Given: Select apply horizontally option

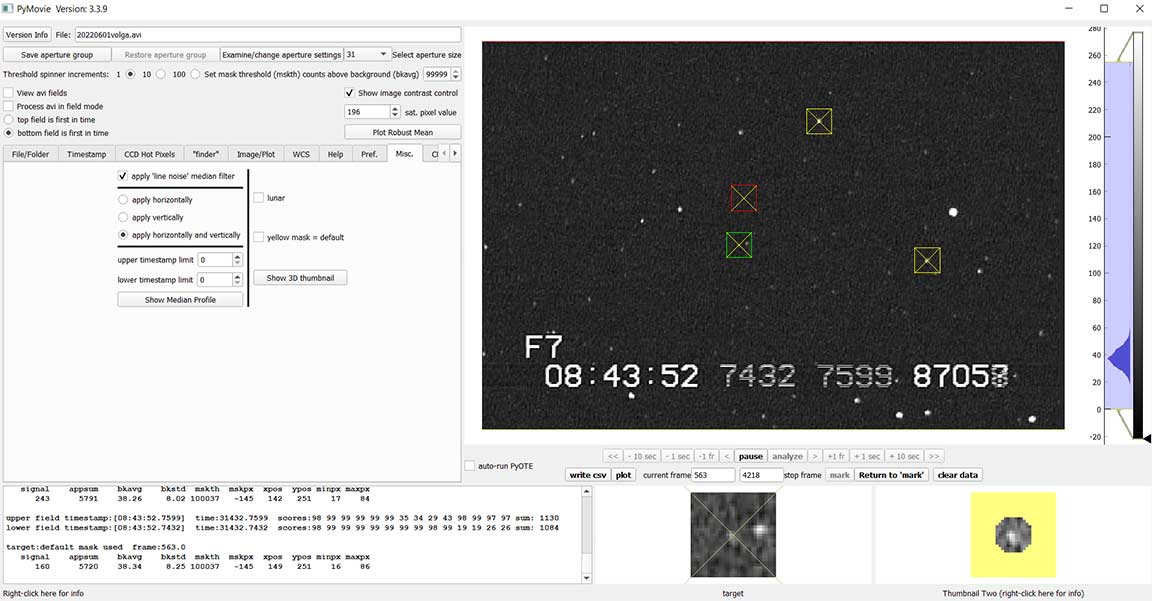Looking at the screenshot, I should (x=123, y=200).
